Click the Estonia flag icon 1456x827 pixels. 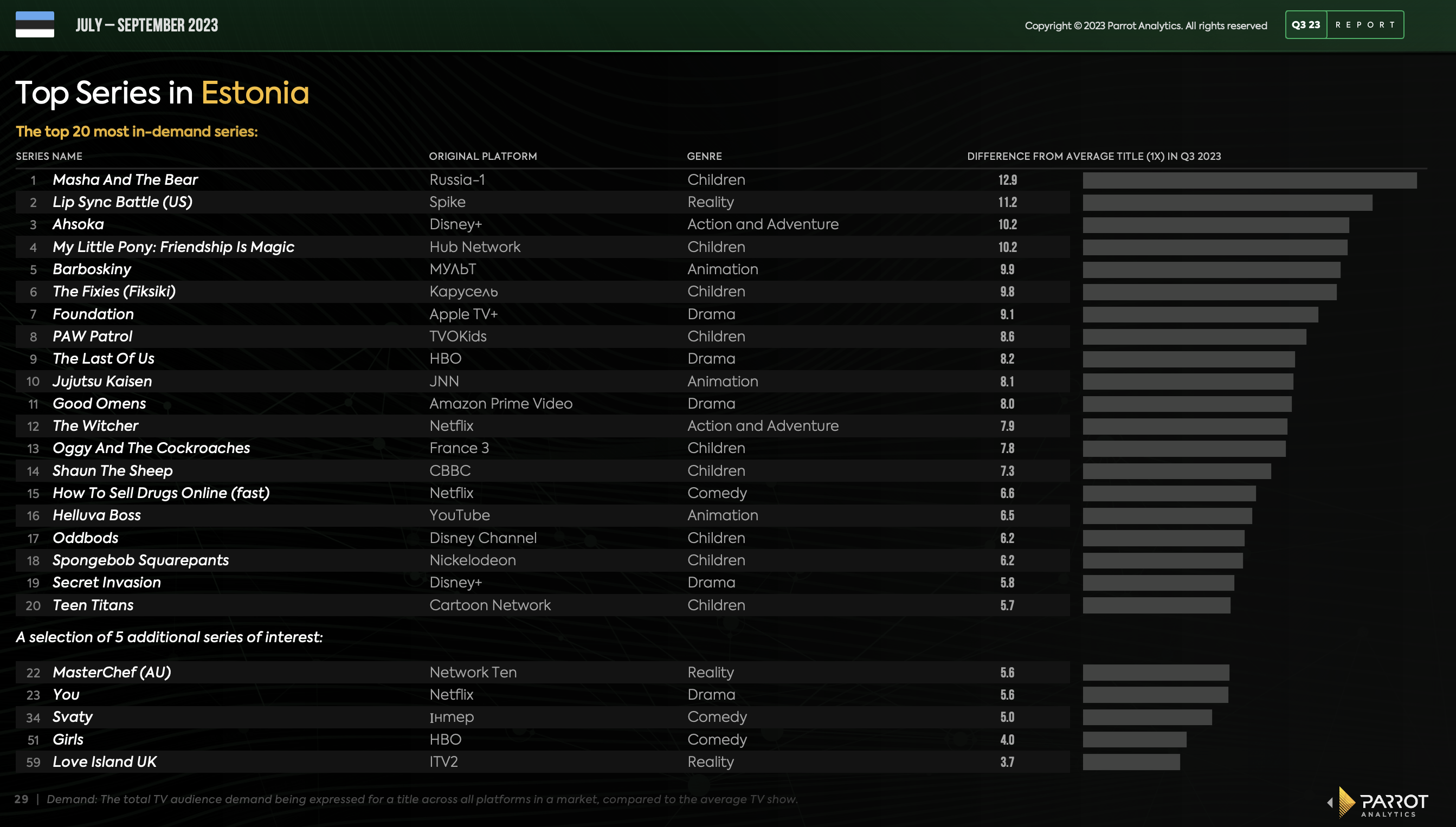pyautogui.click(x=35, y=24)
